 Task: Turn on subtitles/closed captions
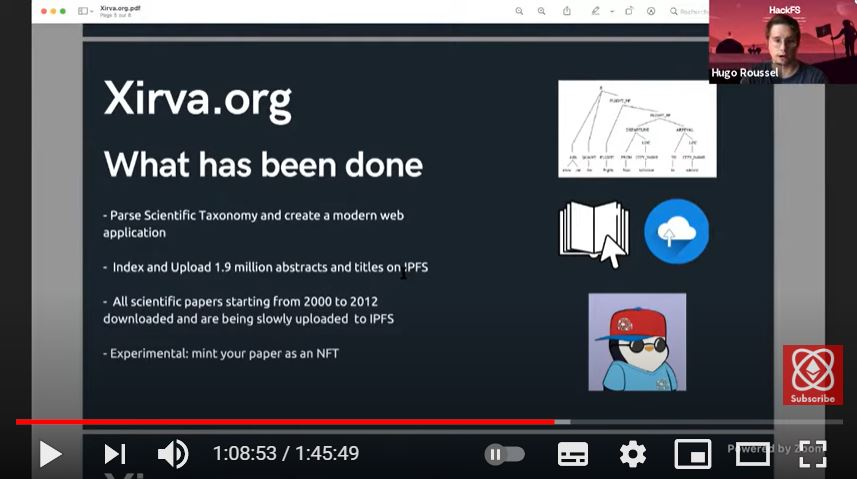(573, 454)
